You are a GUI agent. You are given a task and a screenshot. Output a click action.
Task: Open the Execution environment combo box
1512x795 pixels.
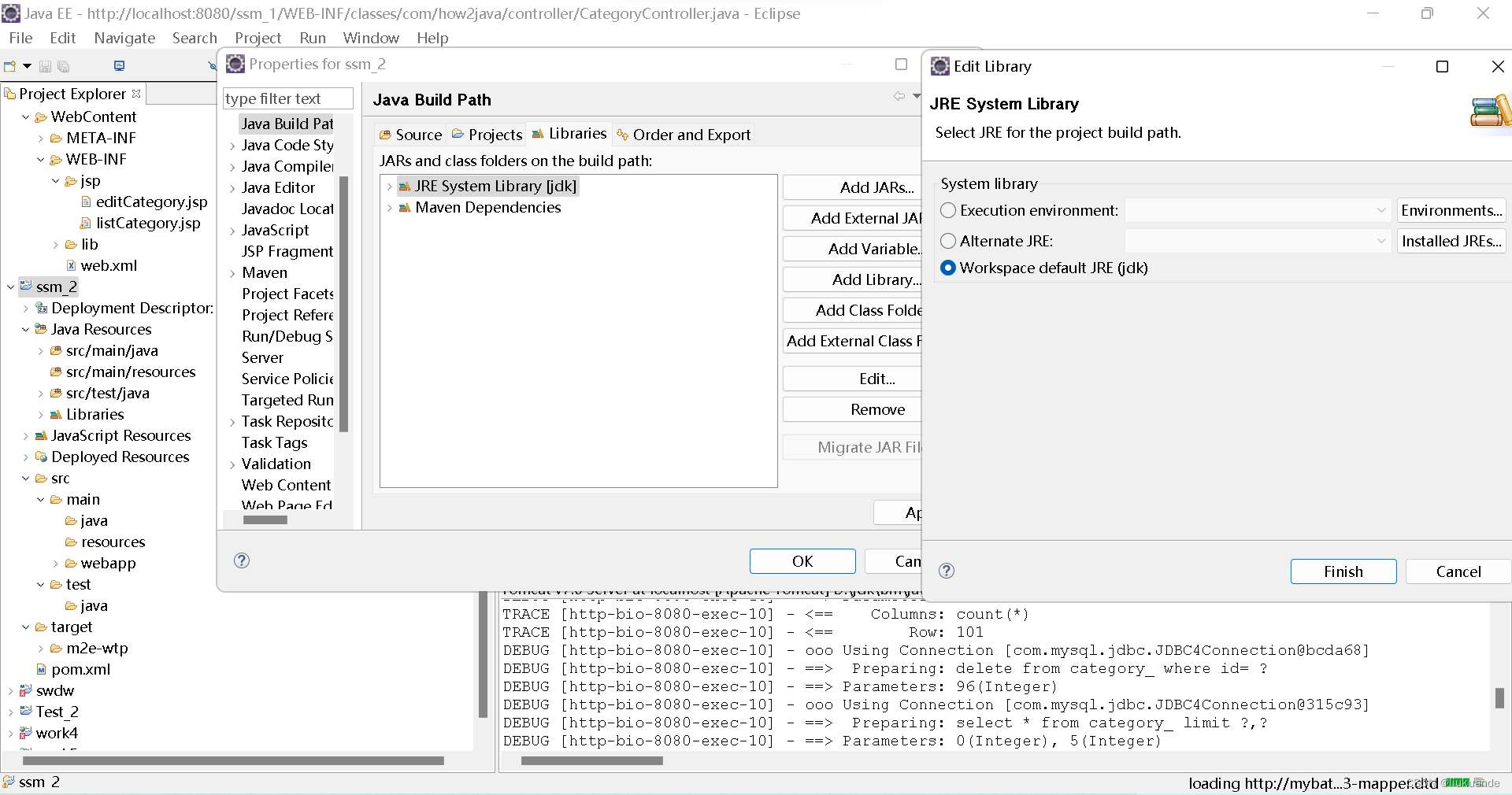pos(1258,210)
